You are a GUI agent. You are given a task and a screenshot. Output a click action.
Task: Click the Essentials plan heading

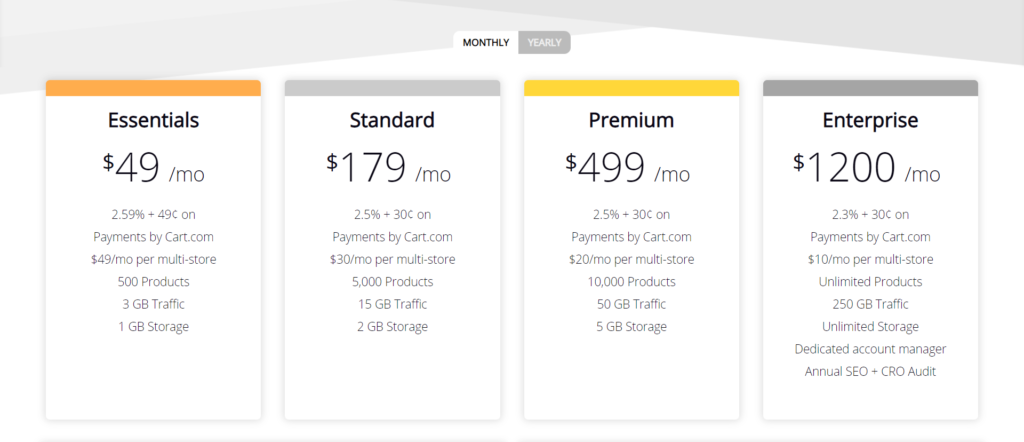(153, 120)
